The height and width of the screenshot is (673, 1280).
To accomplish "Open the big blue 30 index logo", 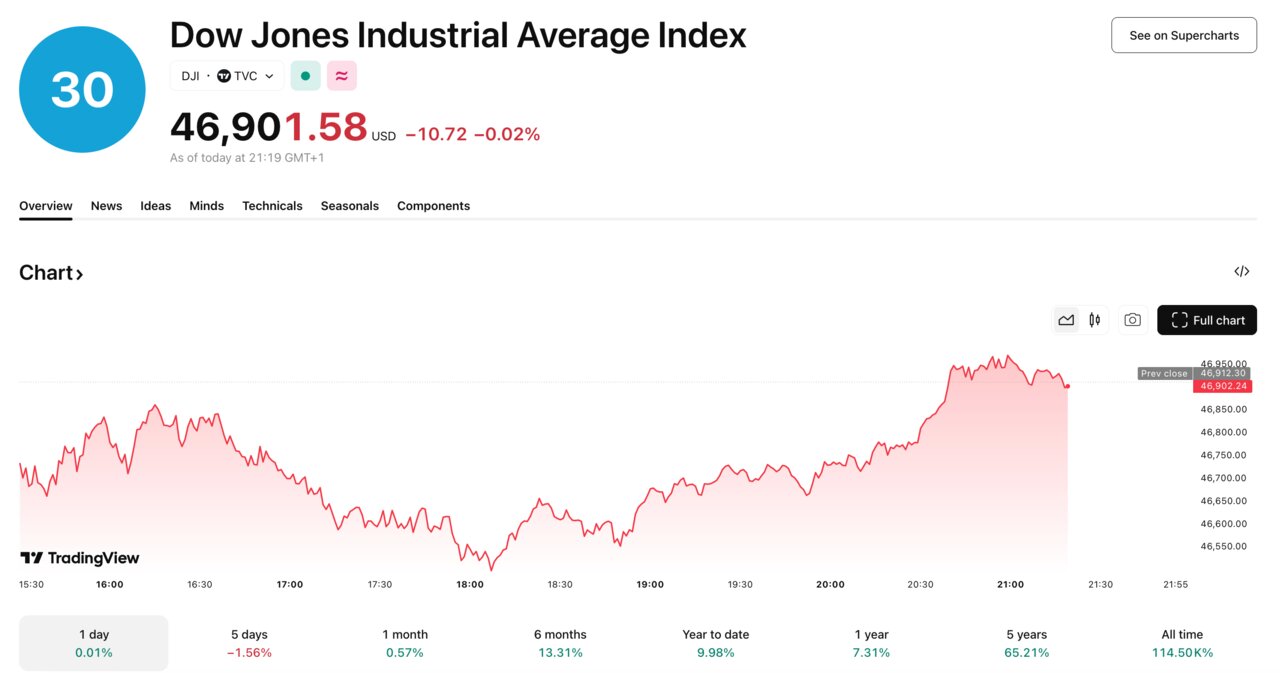I will pyautogui.click(x=81, y=88).
